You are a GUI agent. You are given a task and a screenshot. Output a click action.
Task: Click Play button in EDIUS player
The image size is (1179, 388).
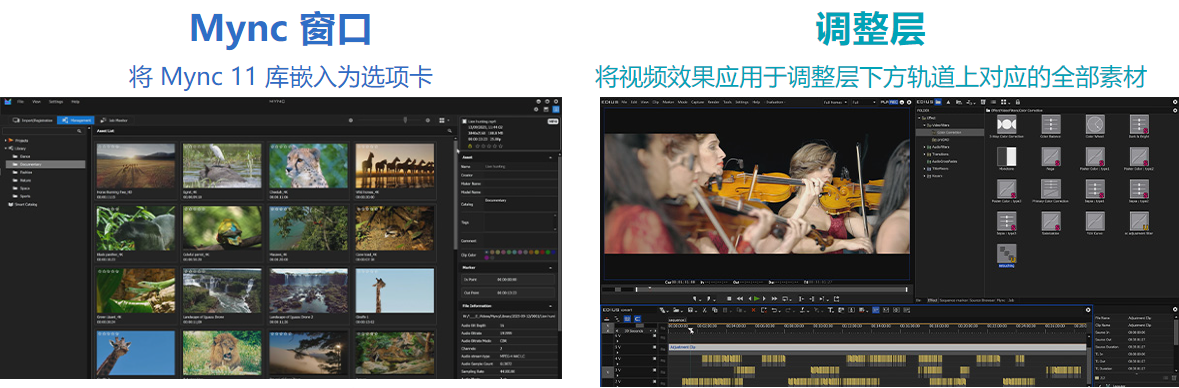click(x=756, y=299)
